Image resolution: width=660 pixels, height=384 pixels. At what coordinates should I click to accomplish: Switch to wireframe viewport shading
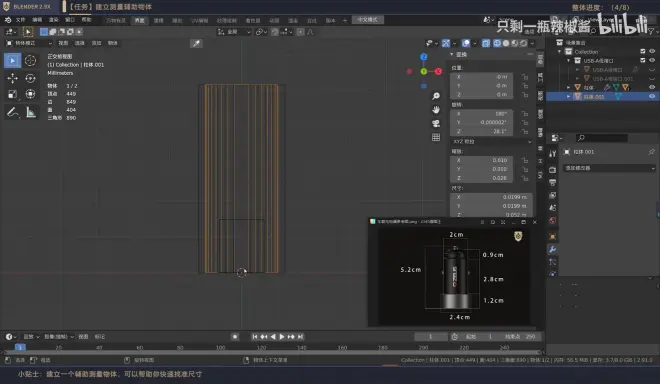497,43
